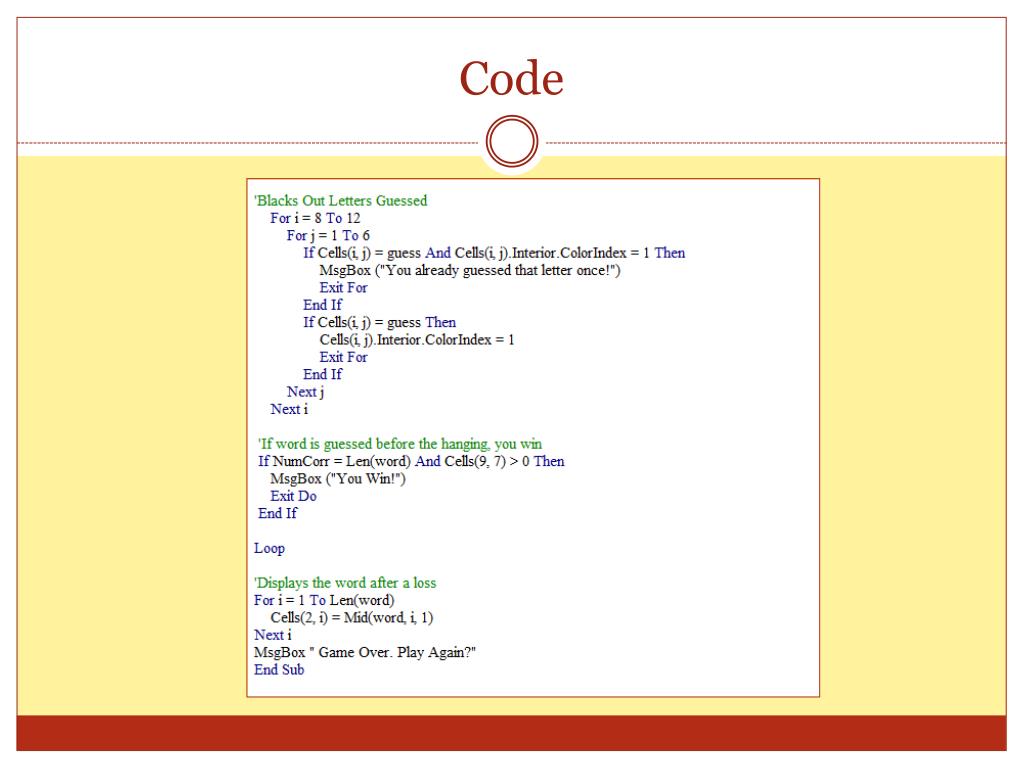Click the line "Exit Do"
Image resolution: width=1024 pixels, height=768 pixels.
coord(293,496)
